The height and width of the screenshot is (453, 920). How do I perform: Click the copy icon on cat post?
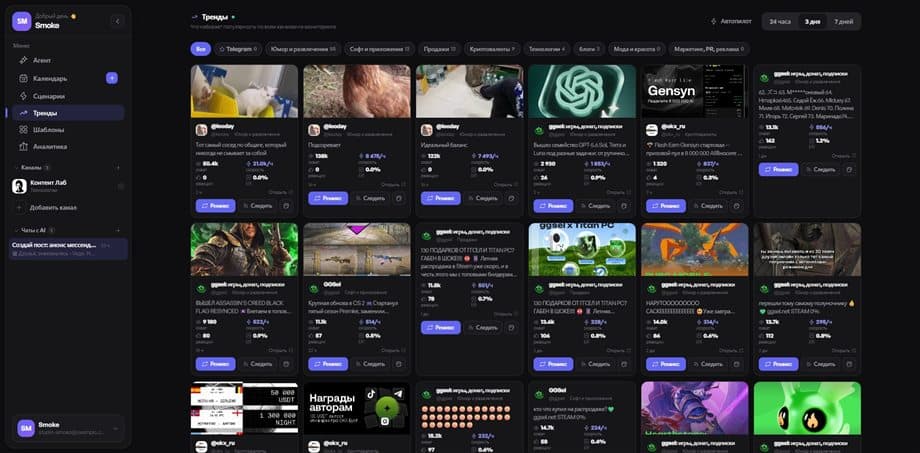coord(286,206)
